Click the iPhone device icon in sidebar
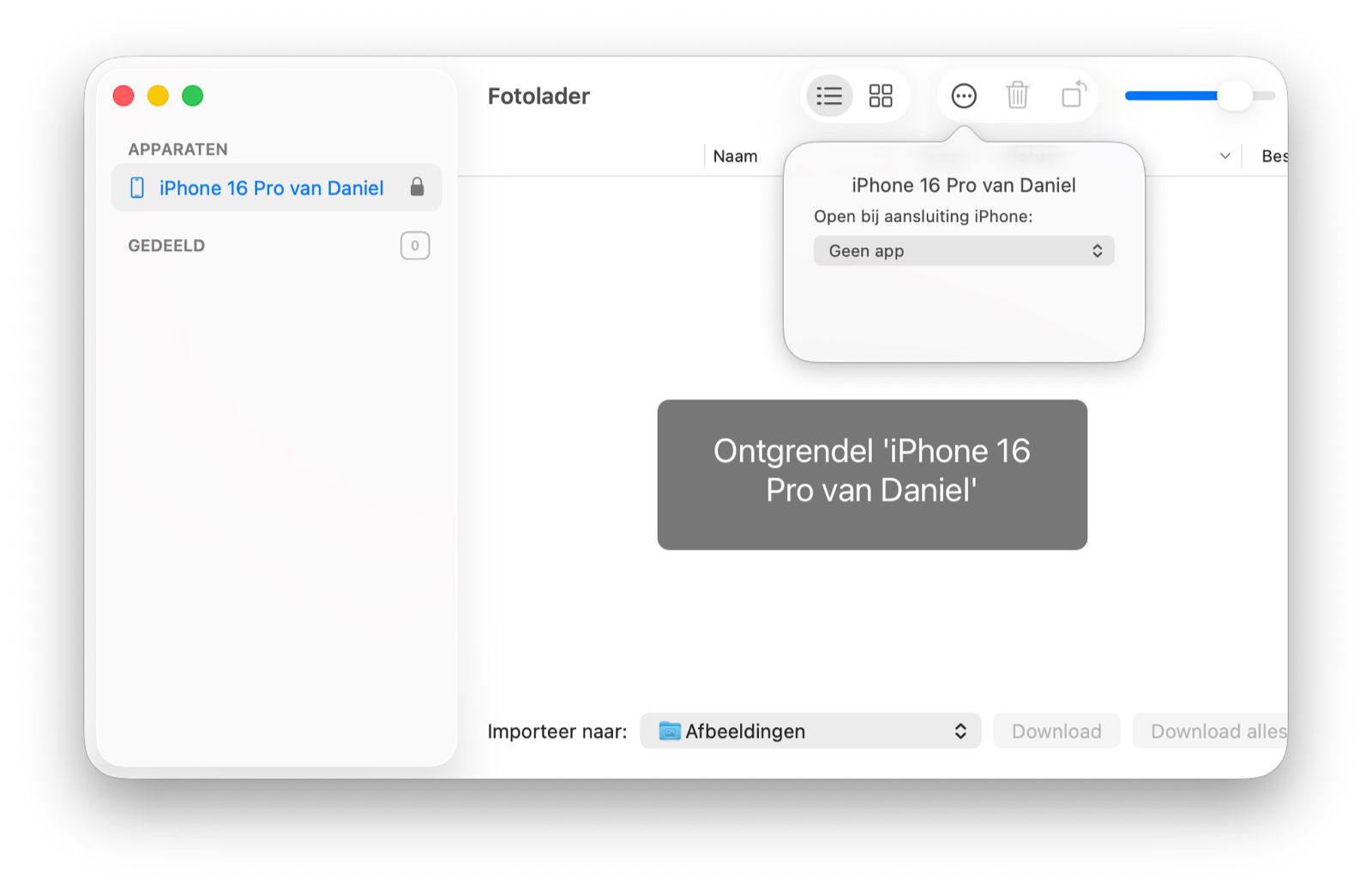The width and height of the screenshot is (1372, 890). (x=137, y=188)
